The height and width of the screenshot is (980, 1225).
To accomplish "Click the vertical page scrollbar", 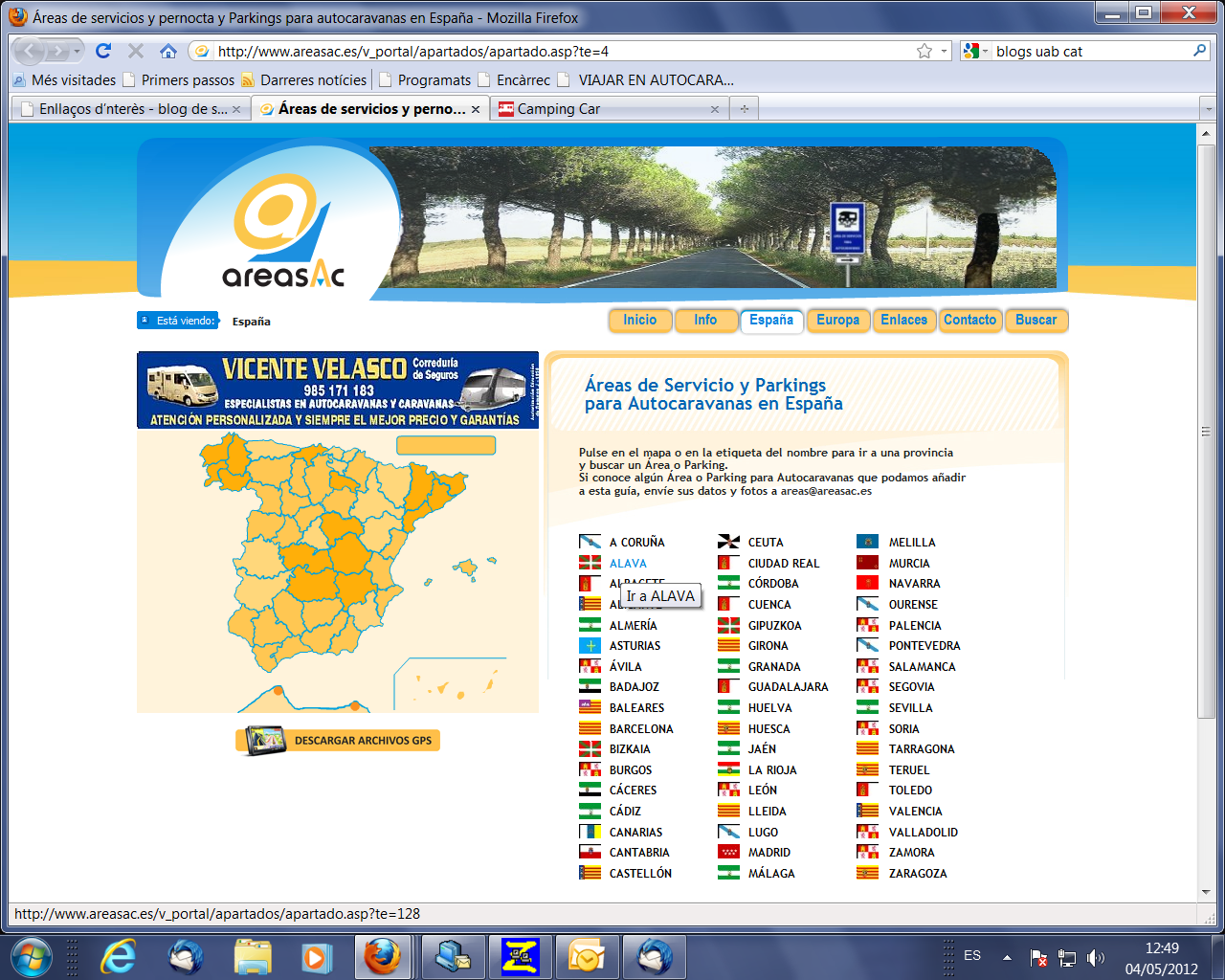I will click(x=1206, y=431).
